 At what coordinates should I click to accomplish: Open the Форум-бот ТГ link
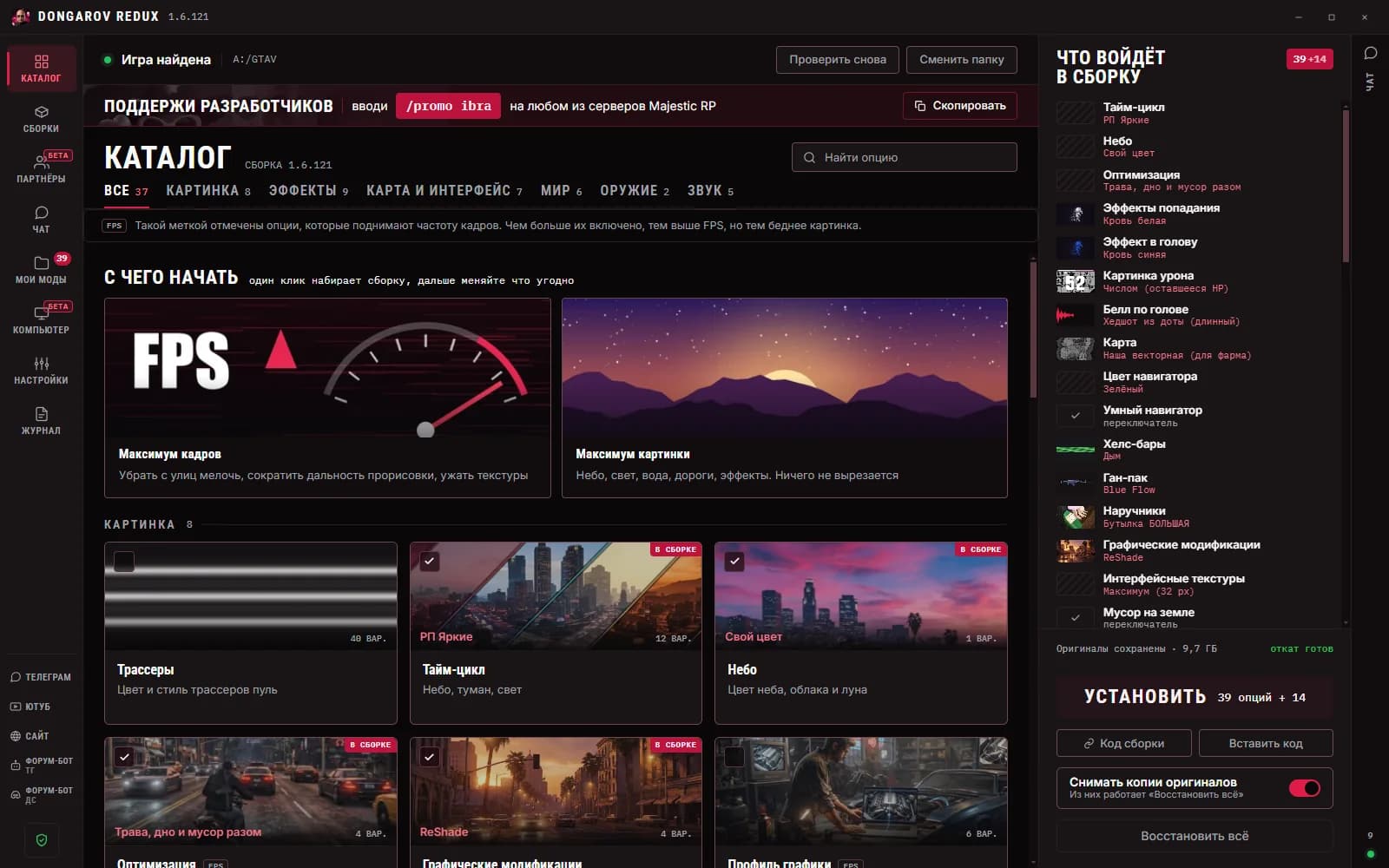pyautogui.click(x=41, y=765)
